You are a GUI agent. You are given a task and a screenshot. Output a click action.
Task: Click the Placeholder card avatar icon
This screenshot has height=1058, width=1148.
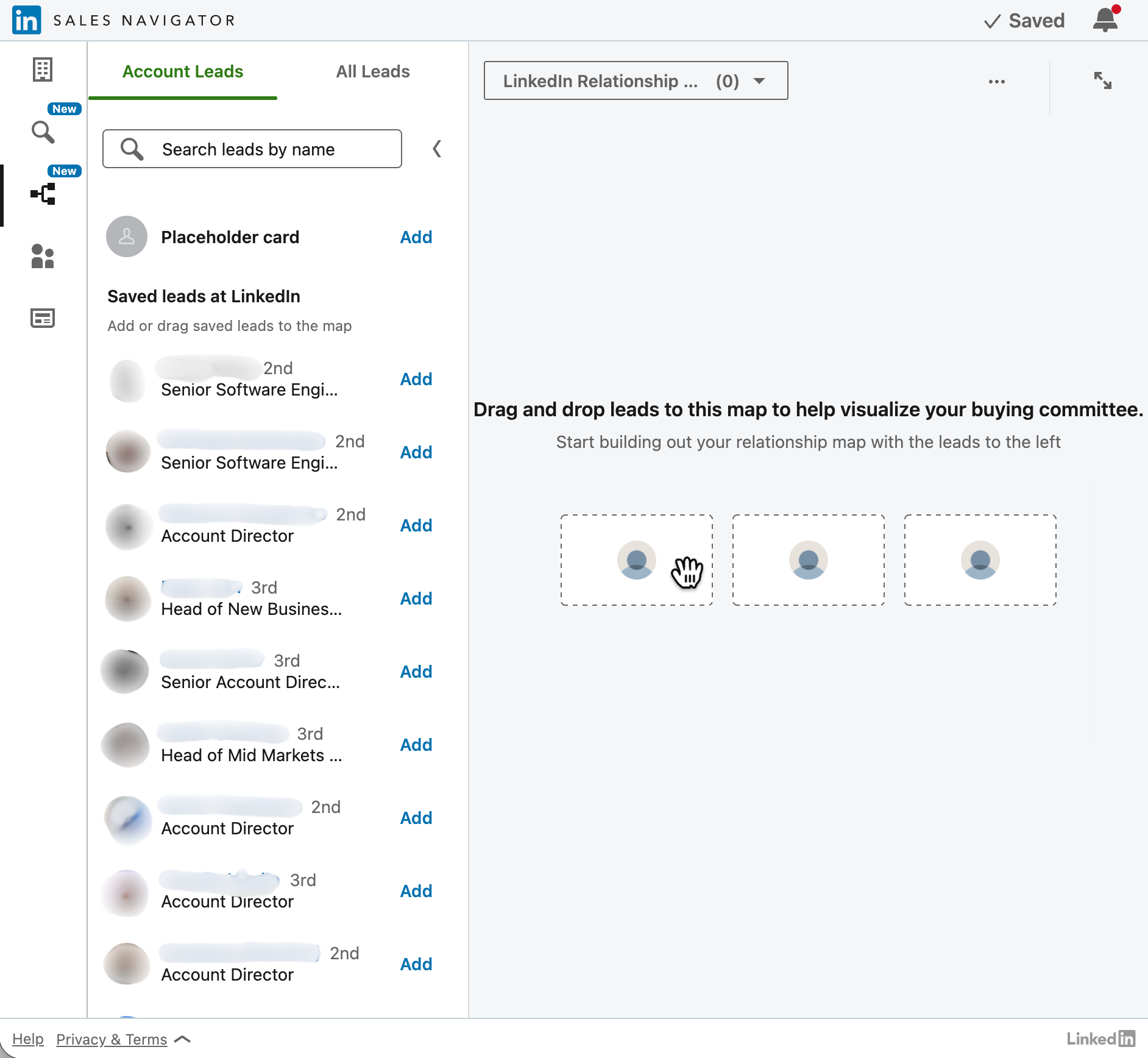point(127,236)
